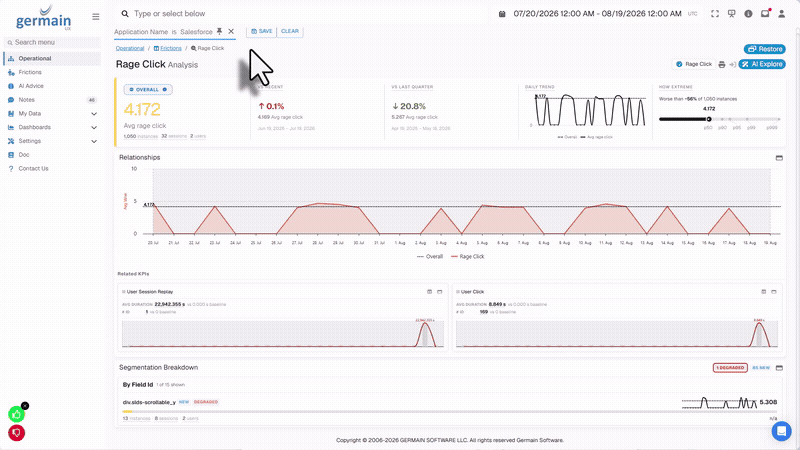Open Operational in the sidebar

pyautogui.click(x=53, y=59)
